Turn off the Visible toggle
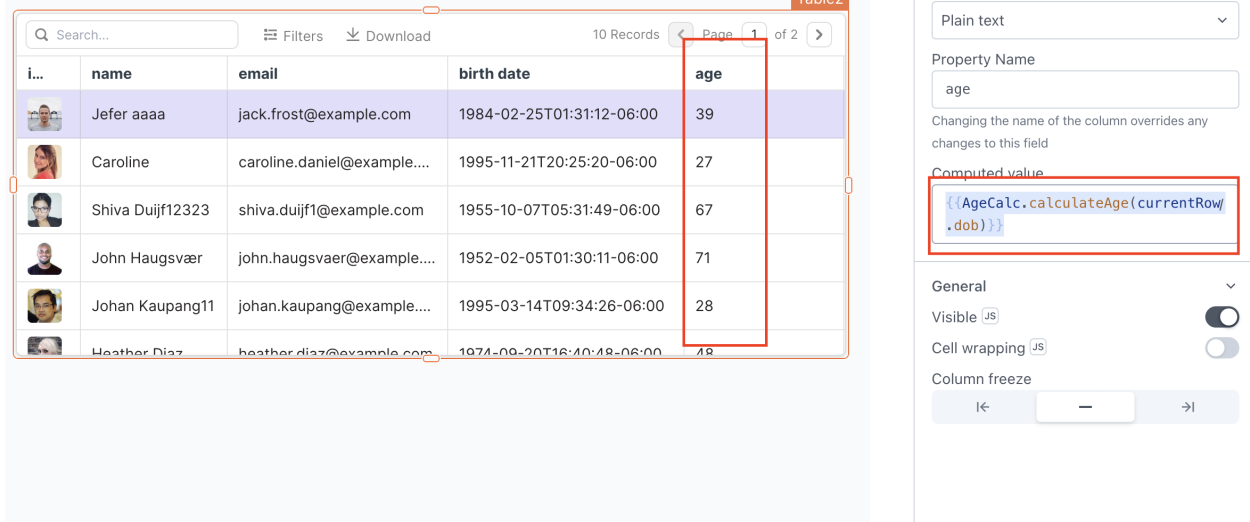The width and height of the screenshot is (1250, 522). pyautogui.click(x=1222, y=317)
